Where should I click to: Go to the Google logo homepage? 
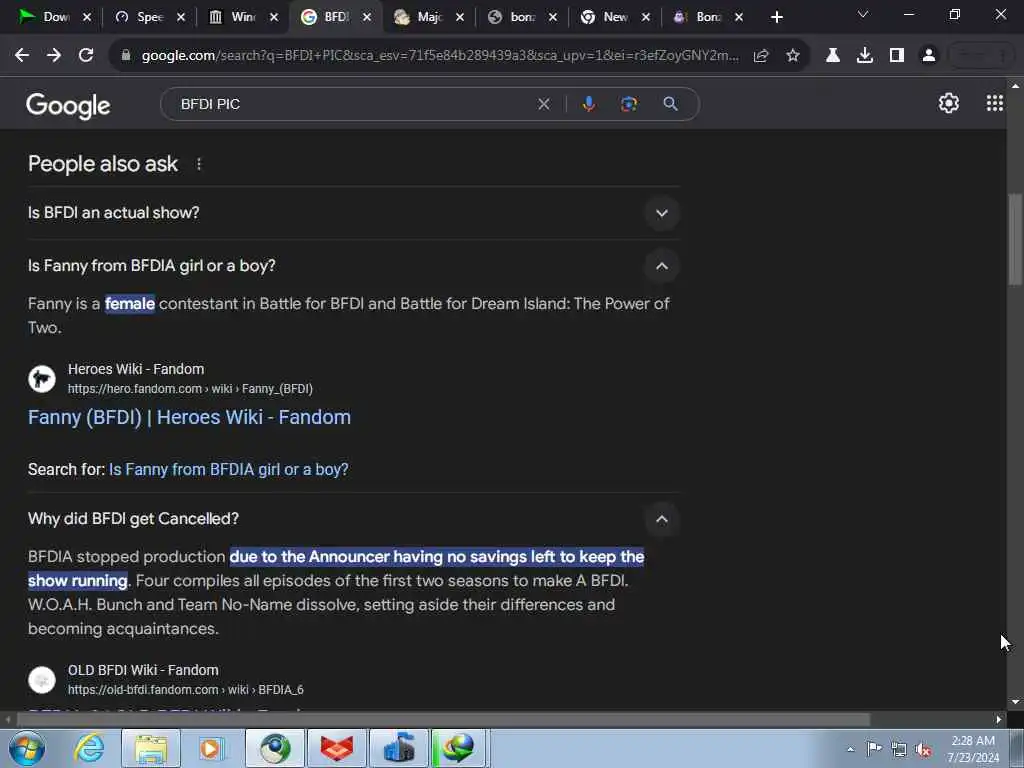pos(69,105)
